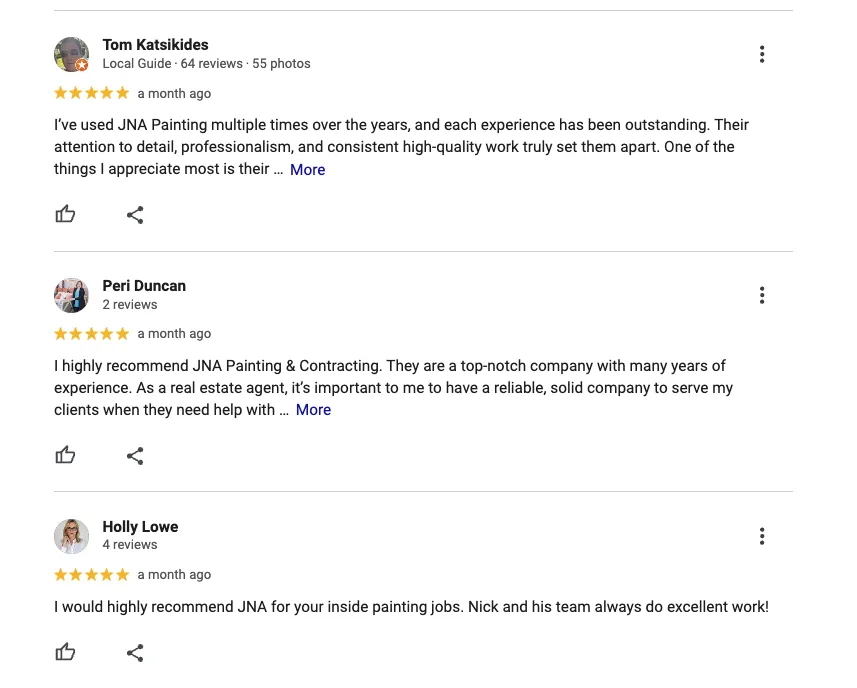Image resolution: width=857 pixels, height=688 pixels.
Task: Open Peri Duncan's profile name link
Action: (144, 286)
